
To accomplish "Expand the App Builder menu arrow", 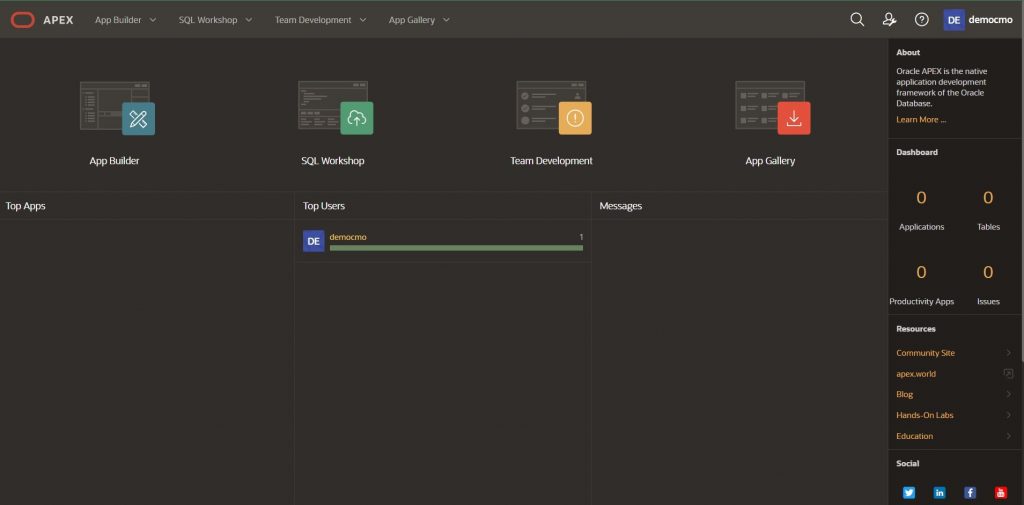I will (153, 20).
